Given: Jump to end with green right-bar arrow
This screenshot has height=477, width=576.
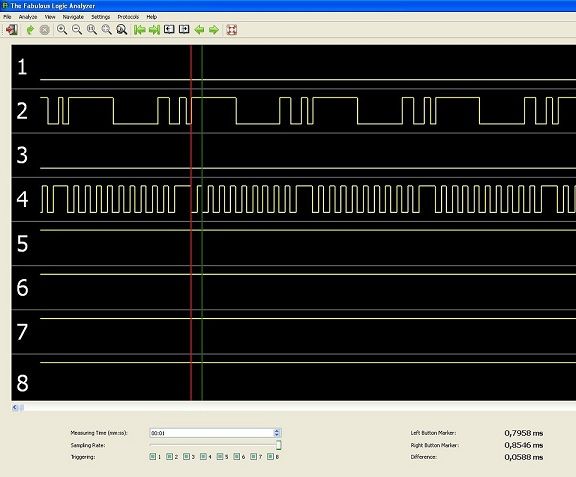Looking at the screenshot, I should [x=154, y=30].
